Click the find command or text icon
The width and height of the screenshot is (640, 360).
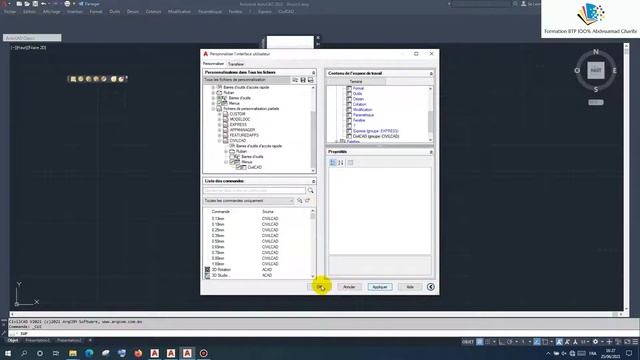click(300, 201)
